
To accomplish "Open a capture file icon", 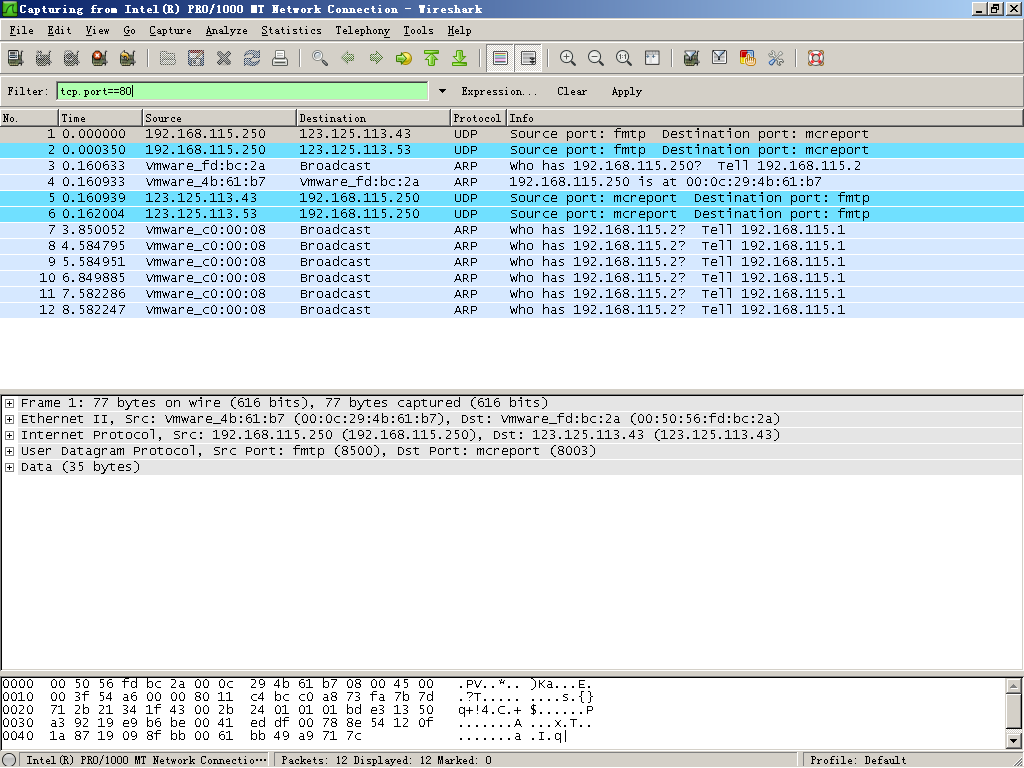I will coord(168,58).
